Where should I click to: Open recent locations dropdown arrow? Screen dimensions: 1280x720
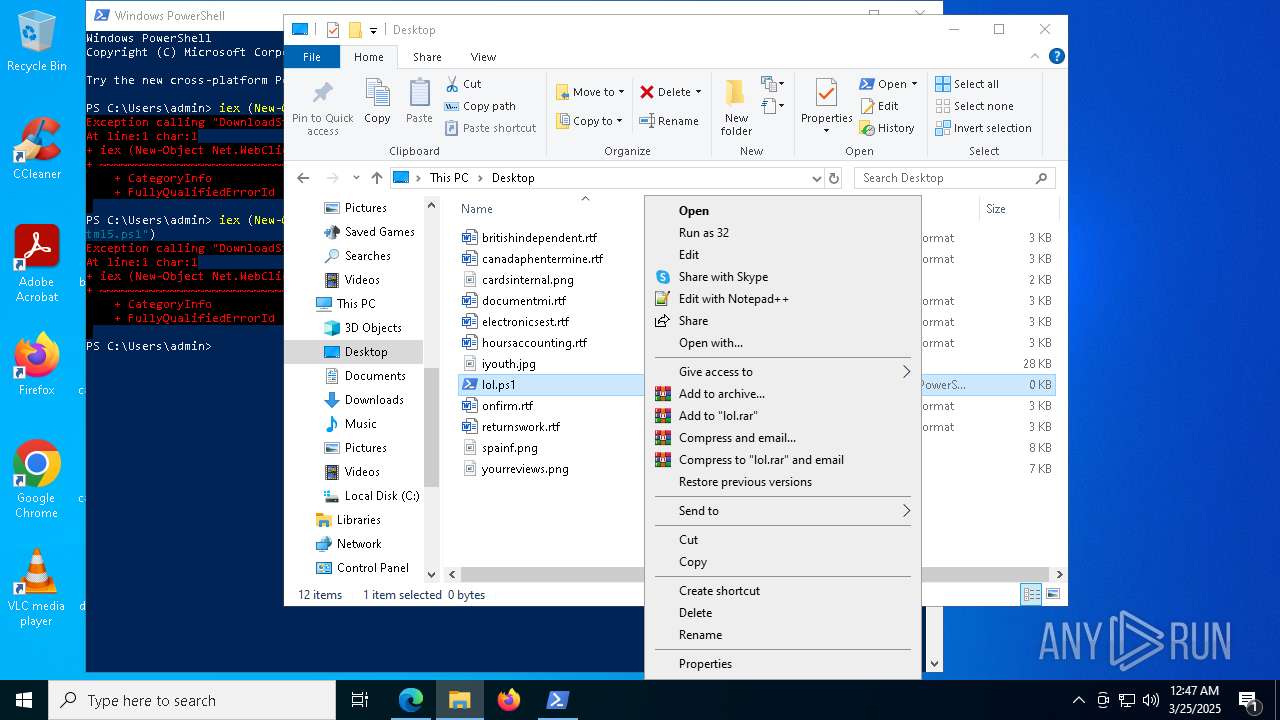click(x=356, y=178)
